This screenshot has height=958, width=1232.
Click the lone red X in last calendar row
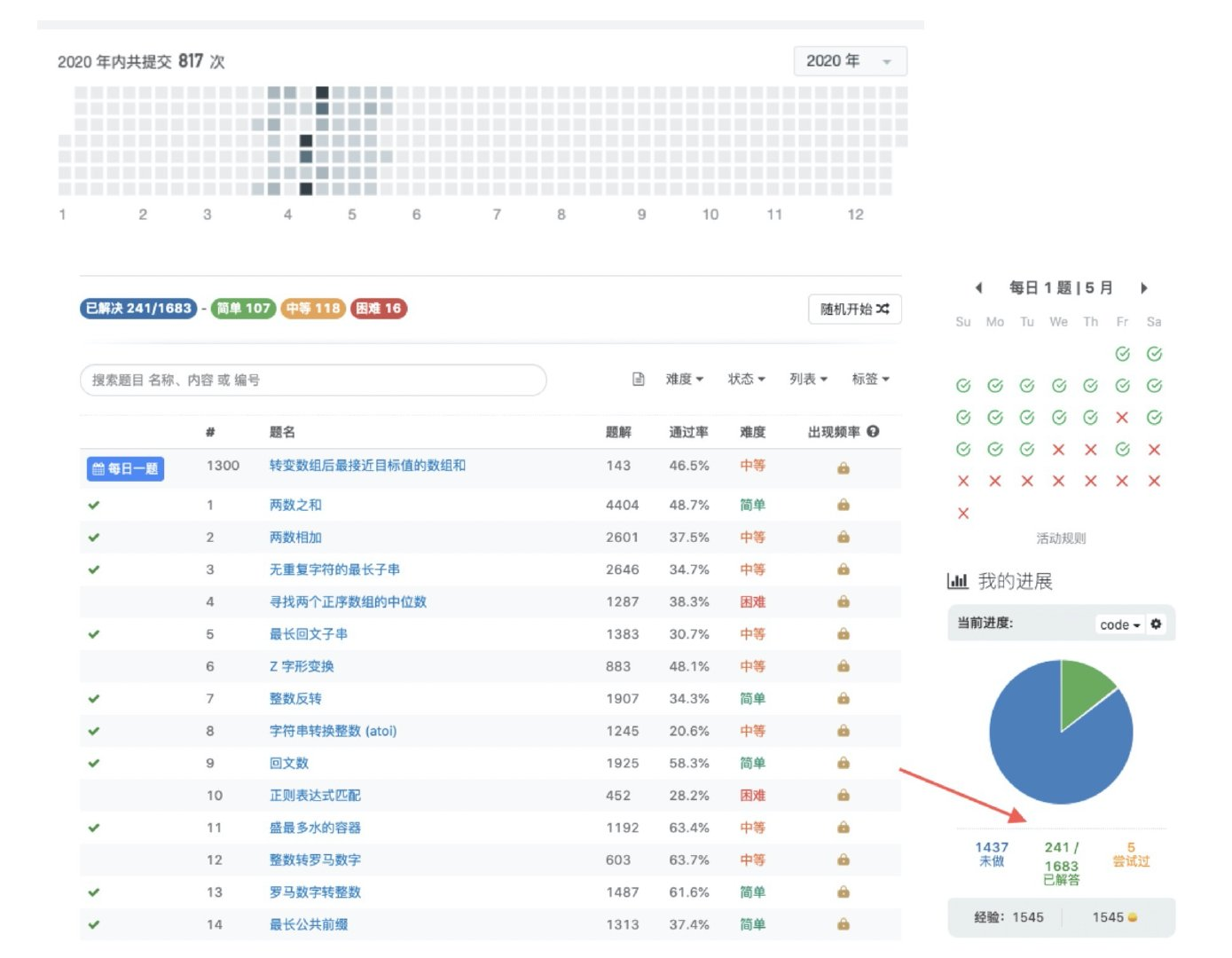963,513
